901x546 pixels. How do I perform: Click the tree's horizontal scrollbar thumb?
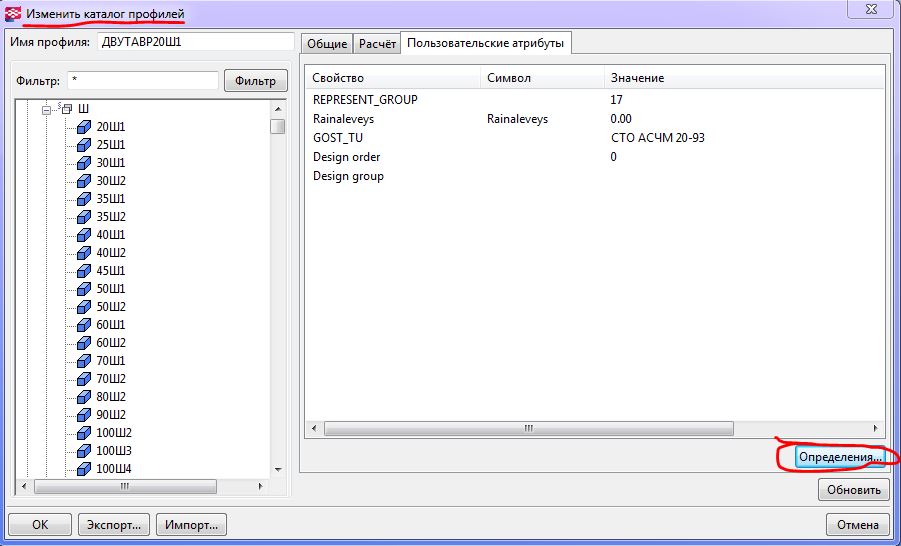(125, 487)
